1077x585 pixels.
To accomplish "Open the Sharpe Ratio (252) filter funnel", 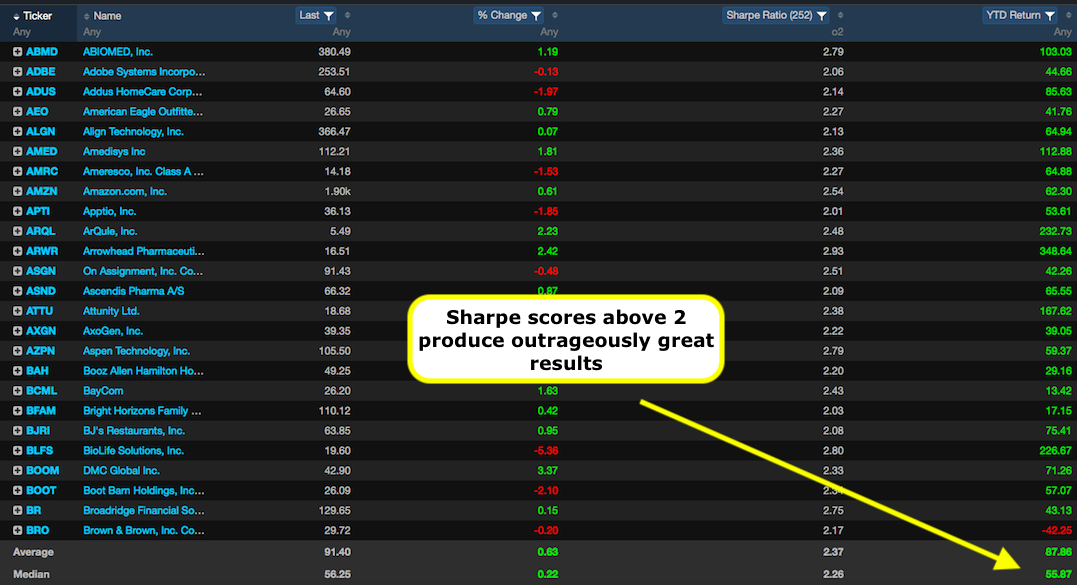I will pos(821,15).
